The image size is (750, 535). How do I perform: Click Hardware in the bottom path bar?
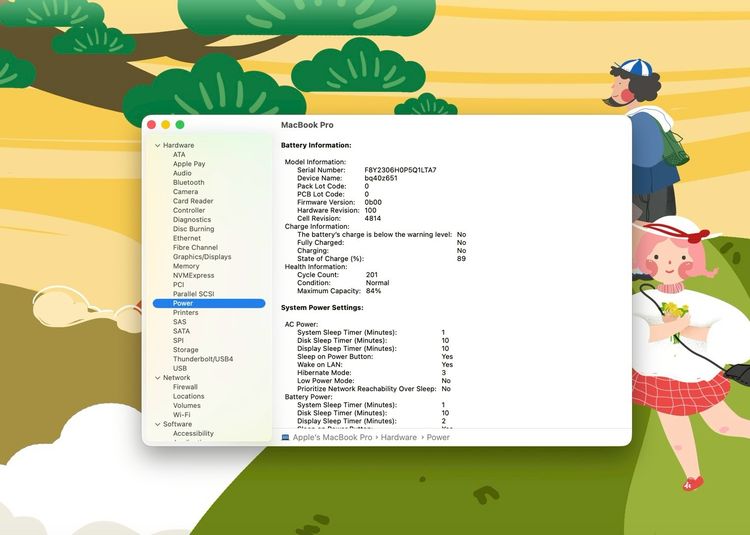pyautogui.click(x=399, y=437)
